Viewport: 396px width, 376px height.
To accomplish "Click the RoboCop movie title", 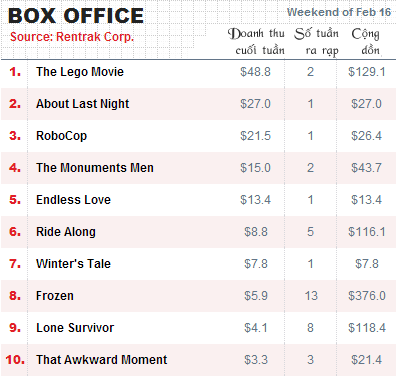I will click(62, 136).
